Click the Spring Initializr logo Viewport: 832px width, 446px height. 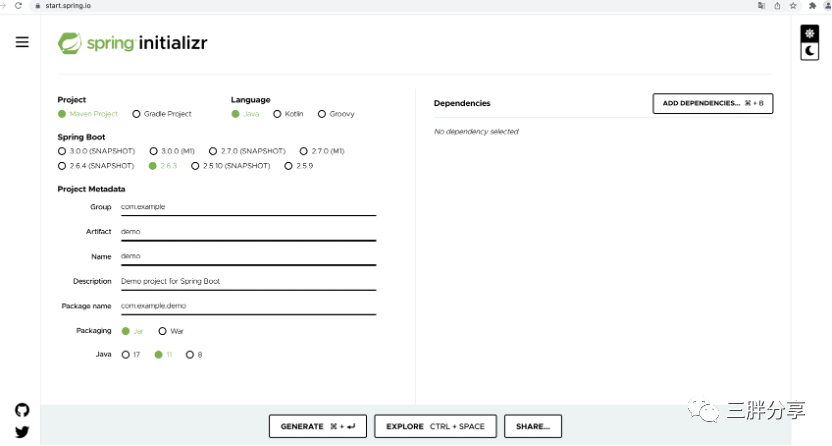click(133, 43)
